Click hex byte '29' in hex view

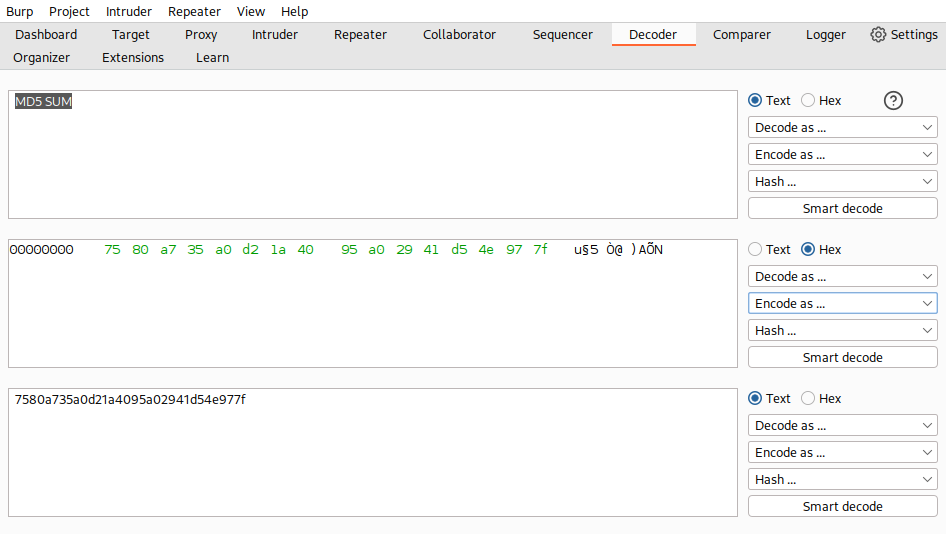404,250
